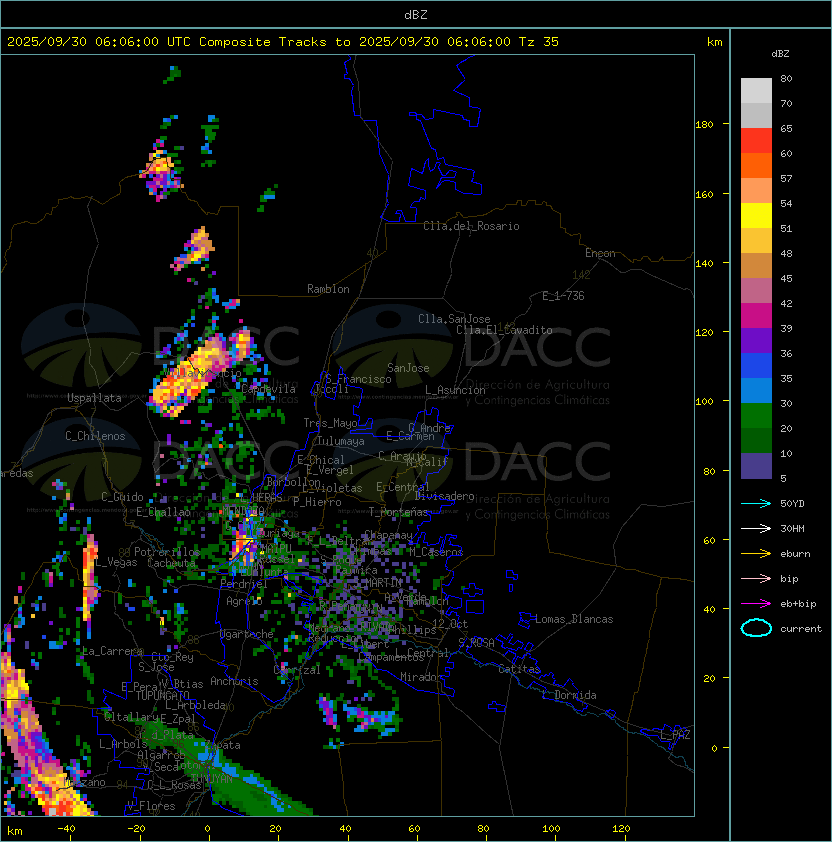
Task: Click the 'Agrelo' map label
Action: [x=244, y=601]
